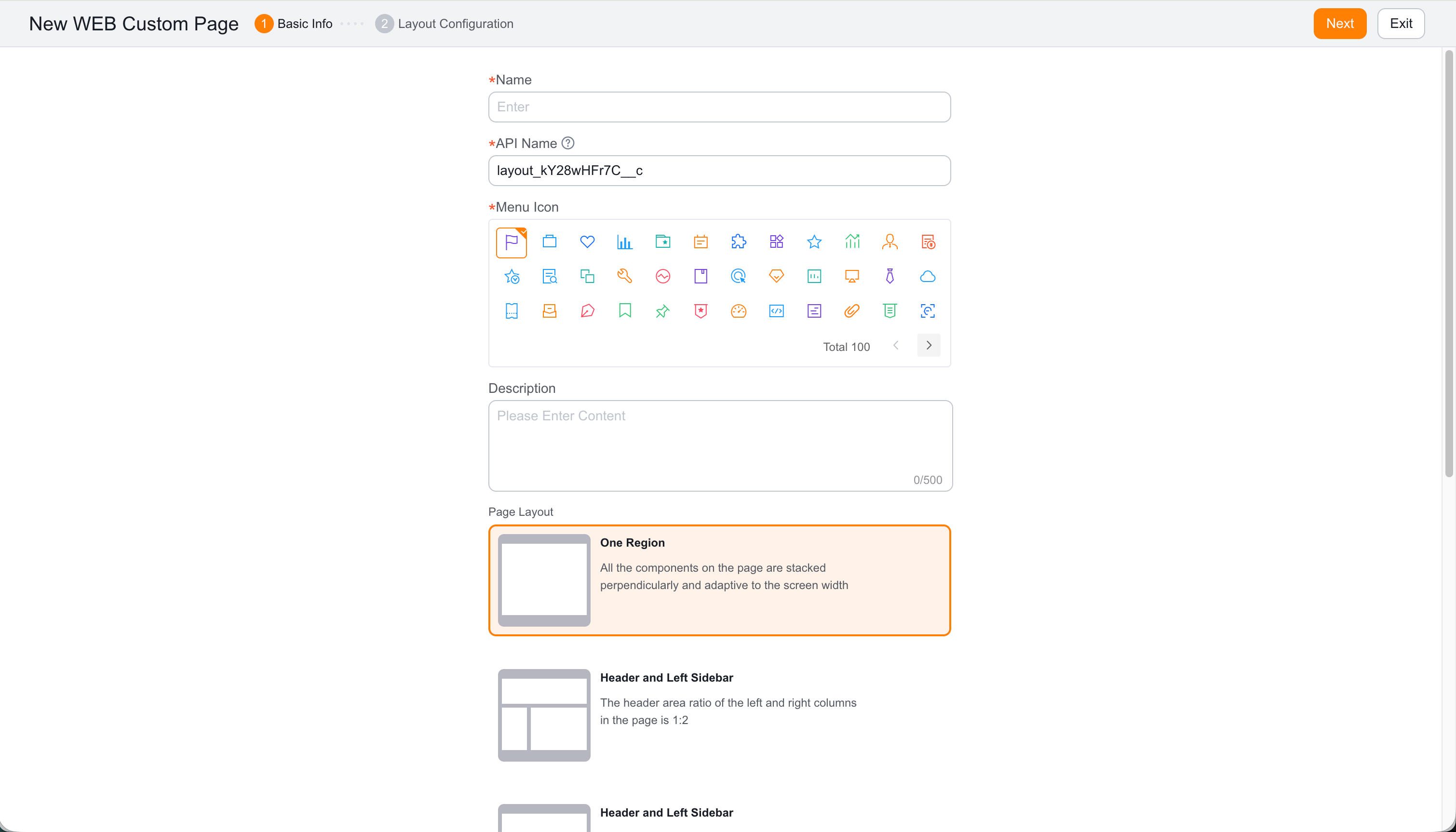Click the orange Next button

1339,24
